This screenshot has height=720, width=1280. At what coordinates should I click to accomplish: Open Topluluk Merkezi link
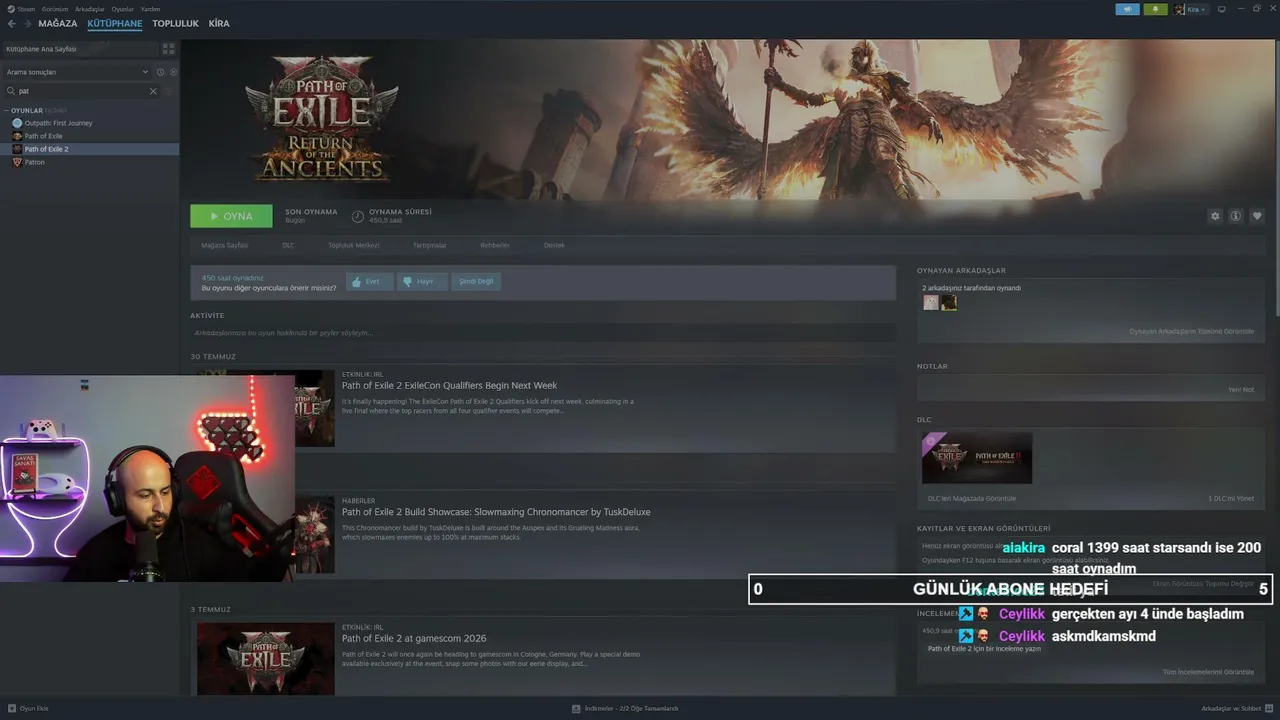click(x=354, y=245)
